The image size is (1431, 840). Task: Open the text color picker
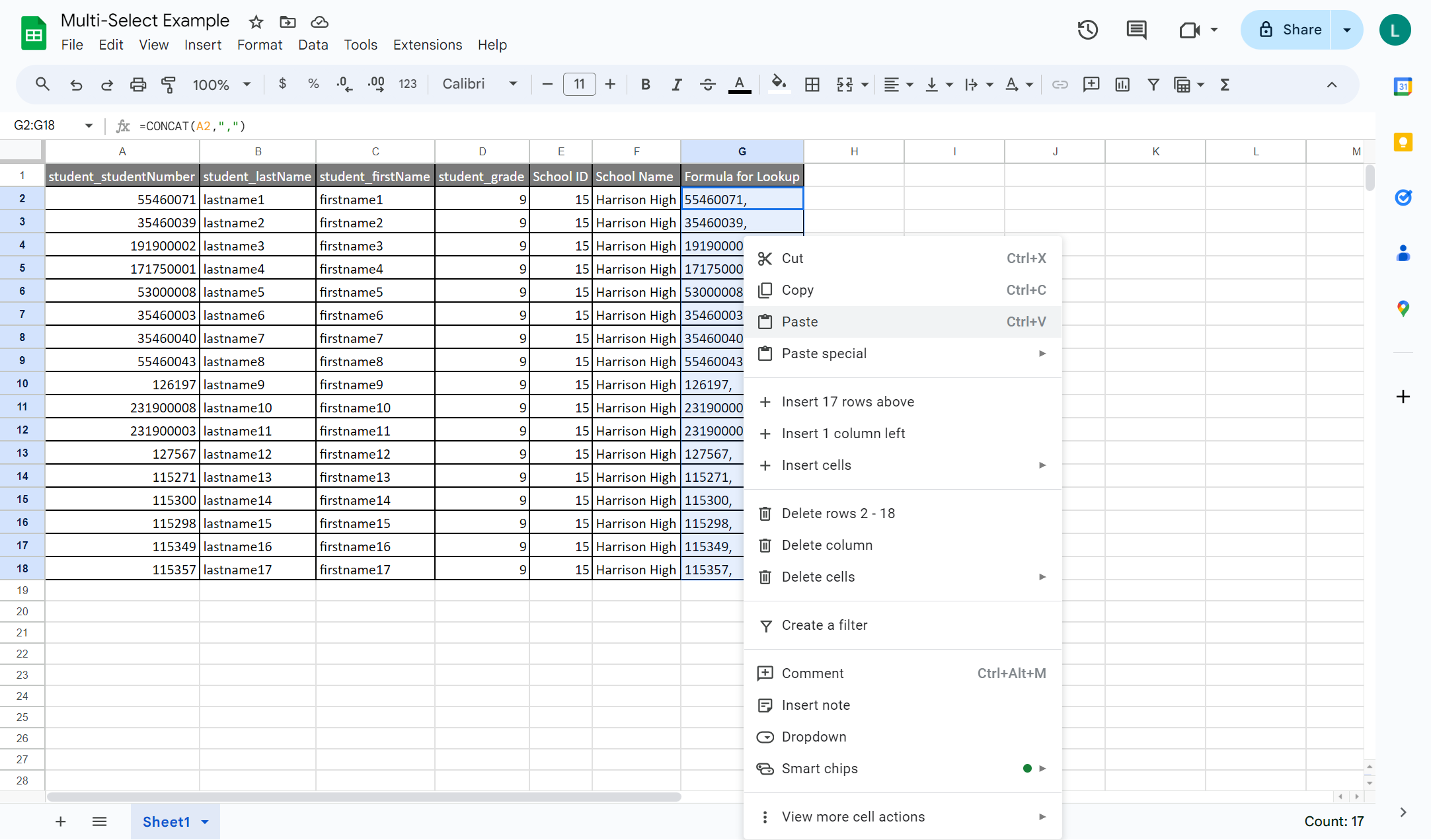click(x=739, y=85)
